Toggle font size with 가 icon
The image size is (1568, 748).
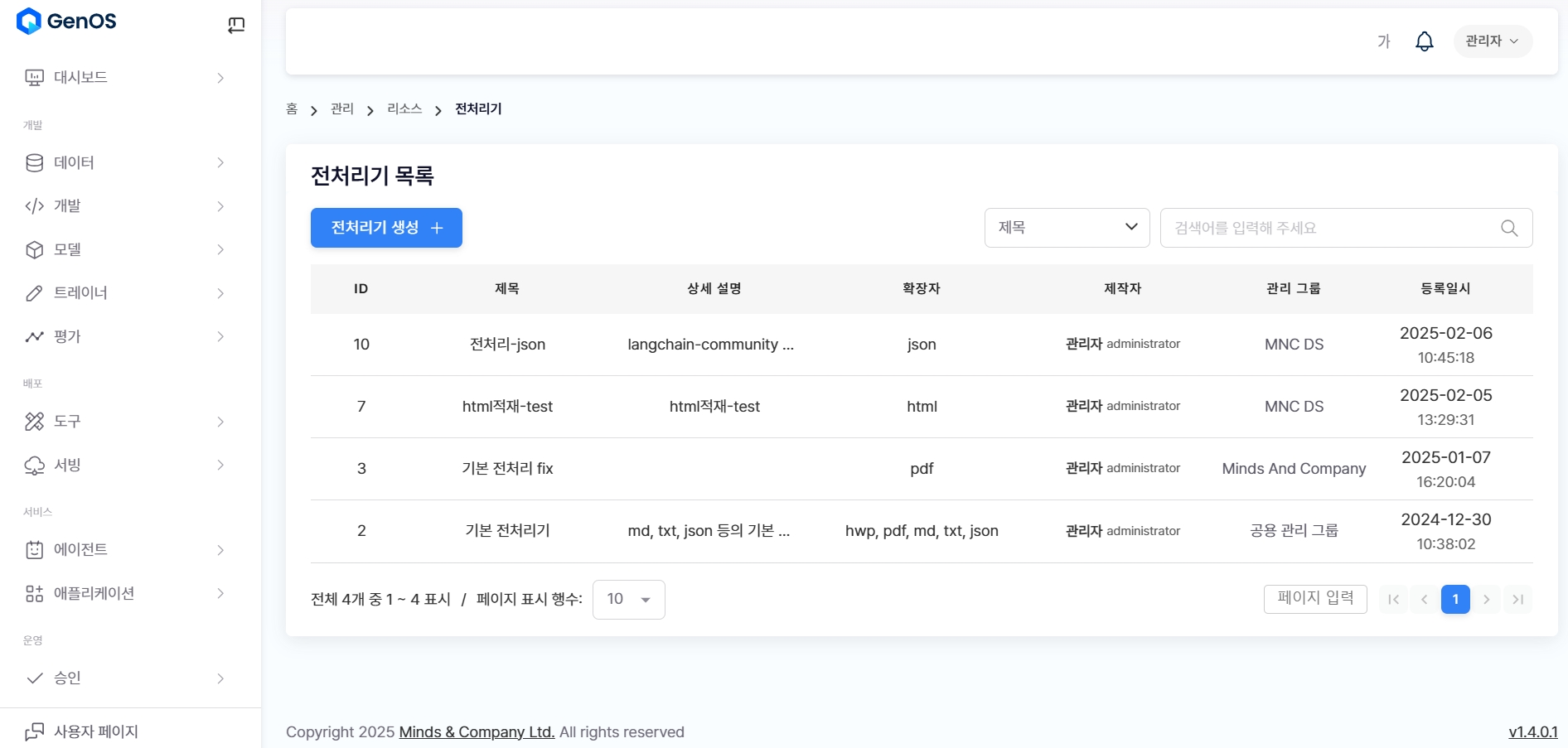(1383, 41)
